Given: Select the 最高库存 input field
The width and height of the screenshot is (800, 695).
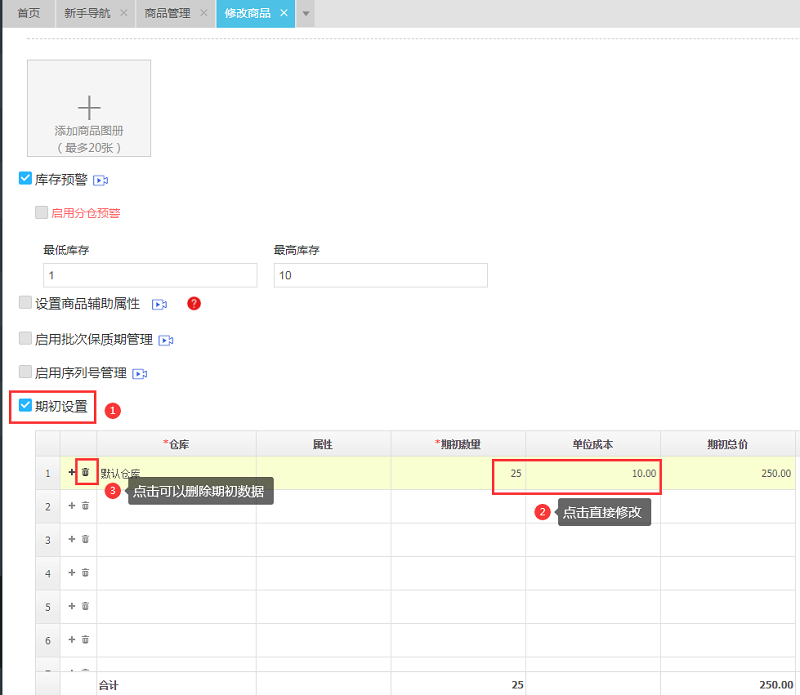Looking at the screenshot, I should click(x=380, y=275).
